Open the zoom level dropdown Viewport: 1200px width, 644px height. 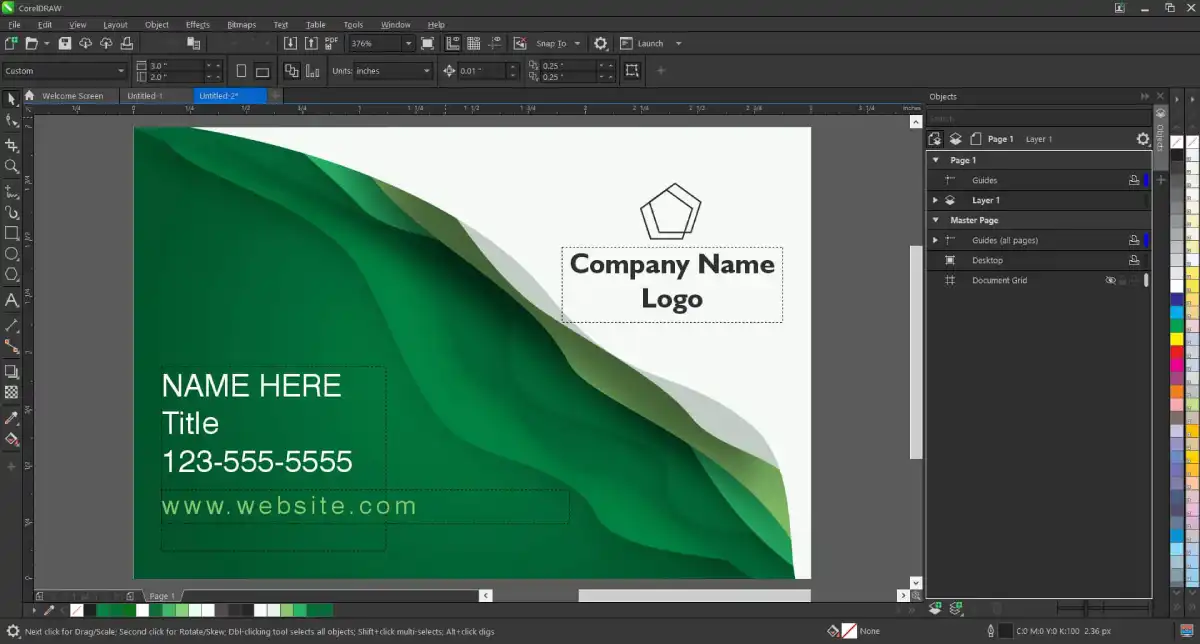point(408,44)
